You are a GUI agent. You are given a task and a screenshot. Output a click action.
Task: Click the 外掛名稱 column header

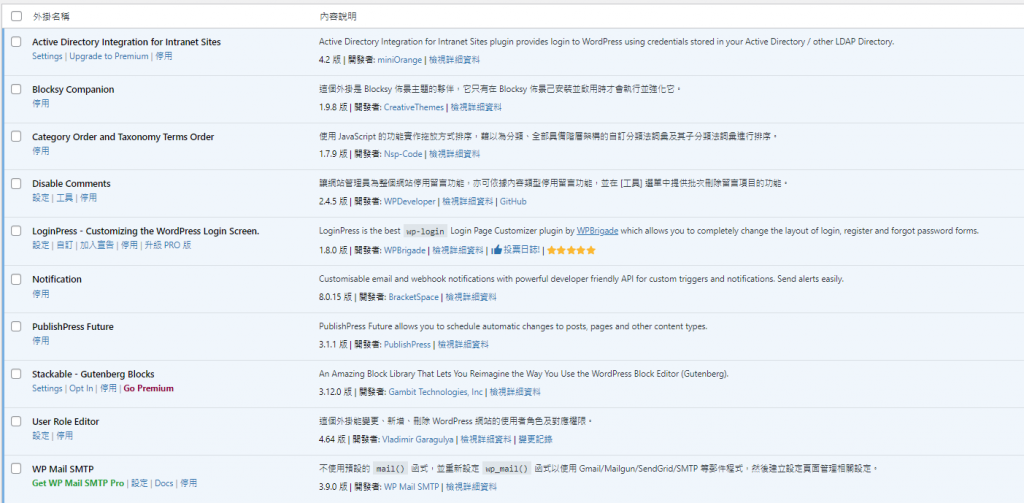[x=51, y=16]
